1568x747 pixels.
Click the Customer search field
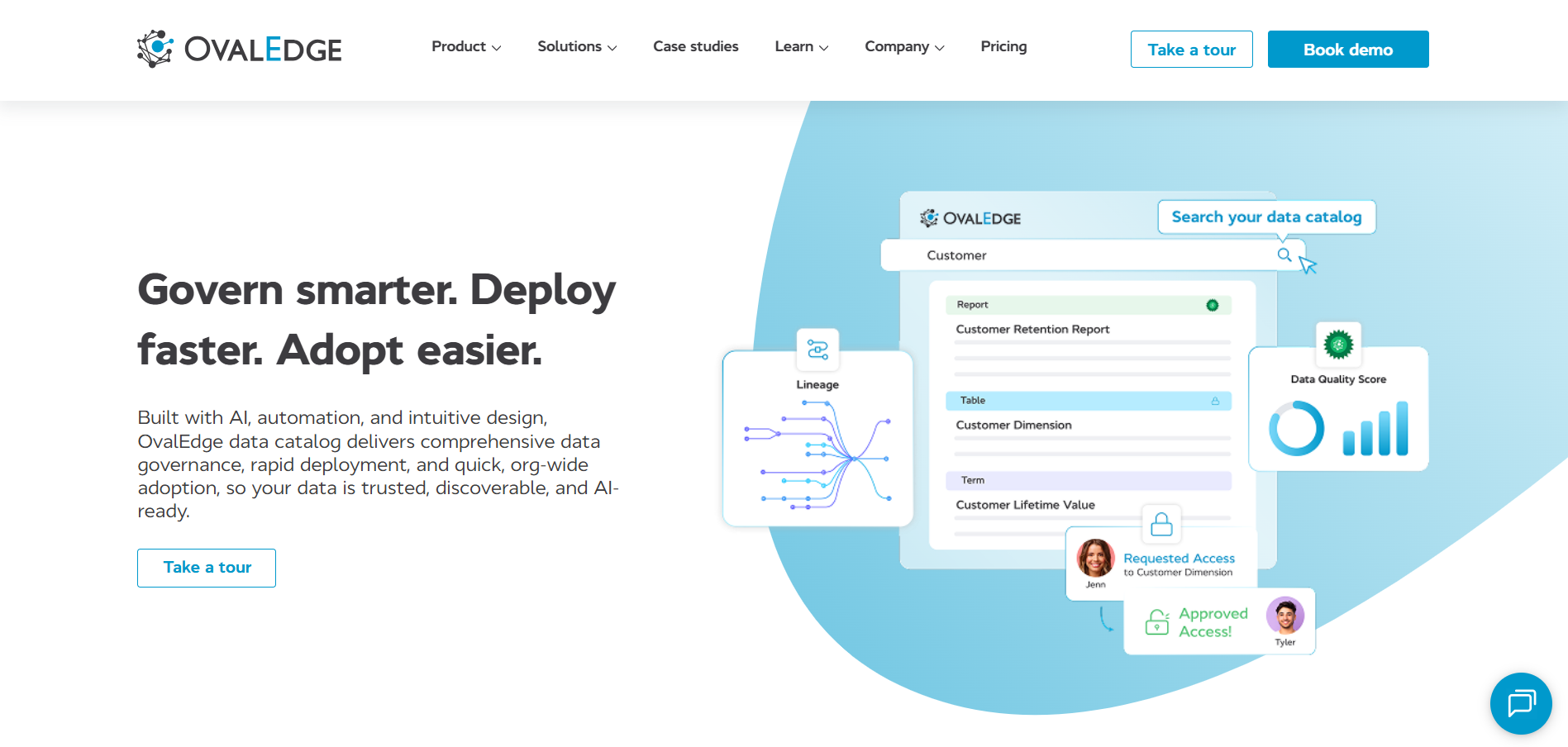1093,255
